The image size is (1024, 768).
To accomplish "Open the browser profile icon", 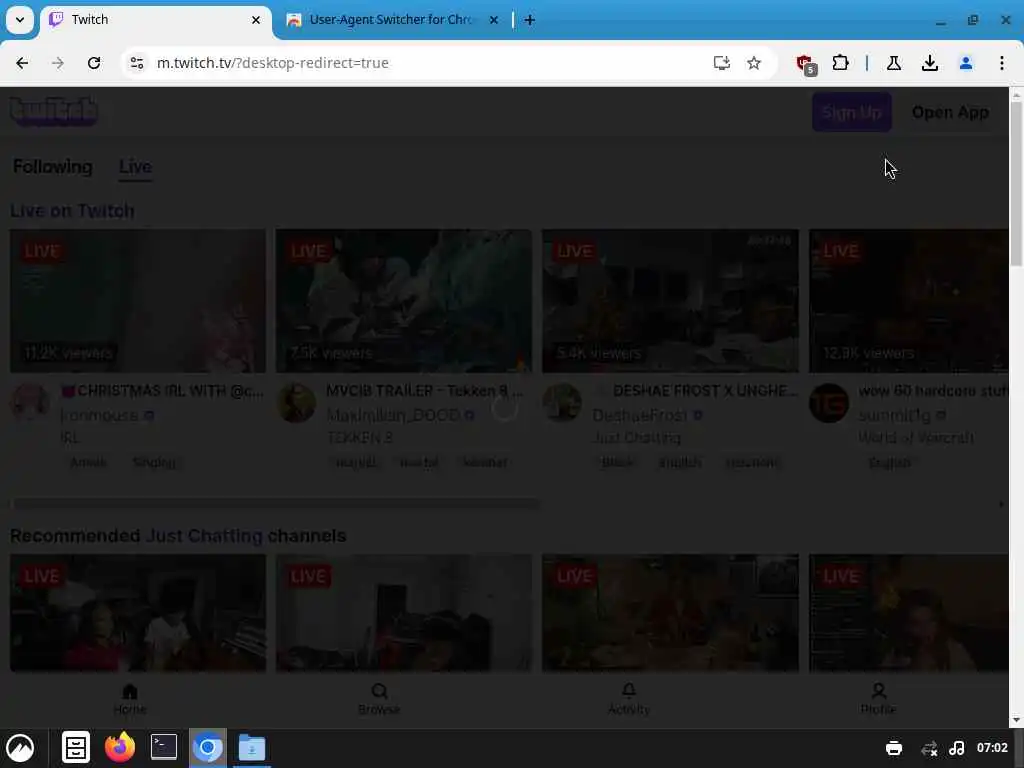I will 966,63.
